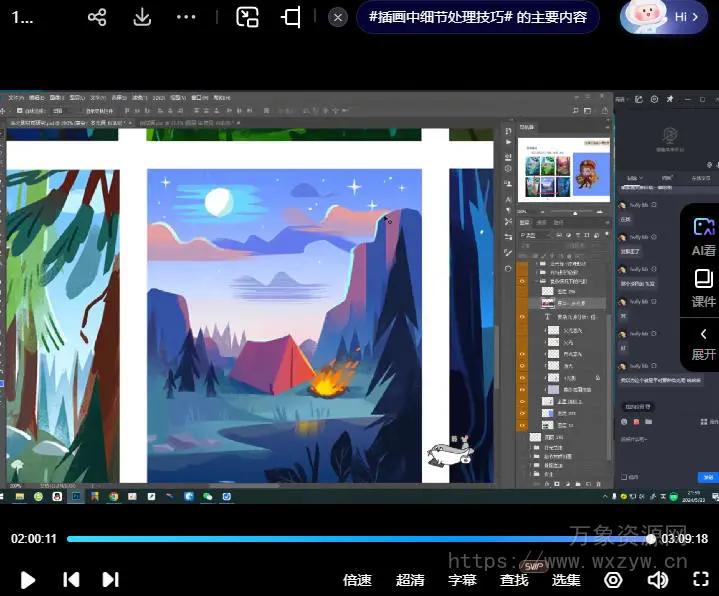Mute the video volume
Viewport: 719px width, 596px height.
(657, 580)
